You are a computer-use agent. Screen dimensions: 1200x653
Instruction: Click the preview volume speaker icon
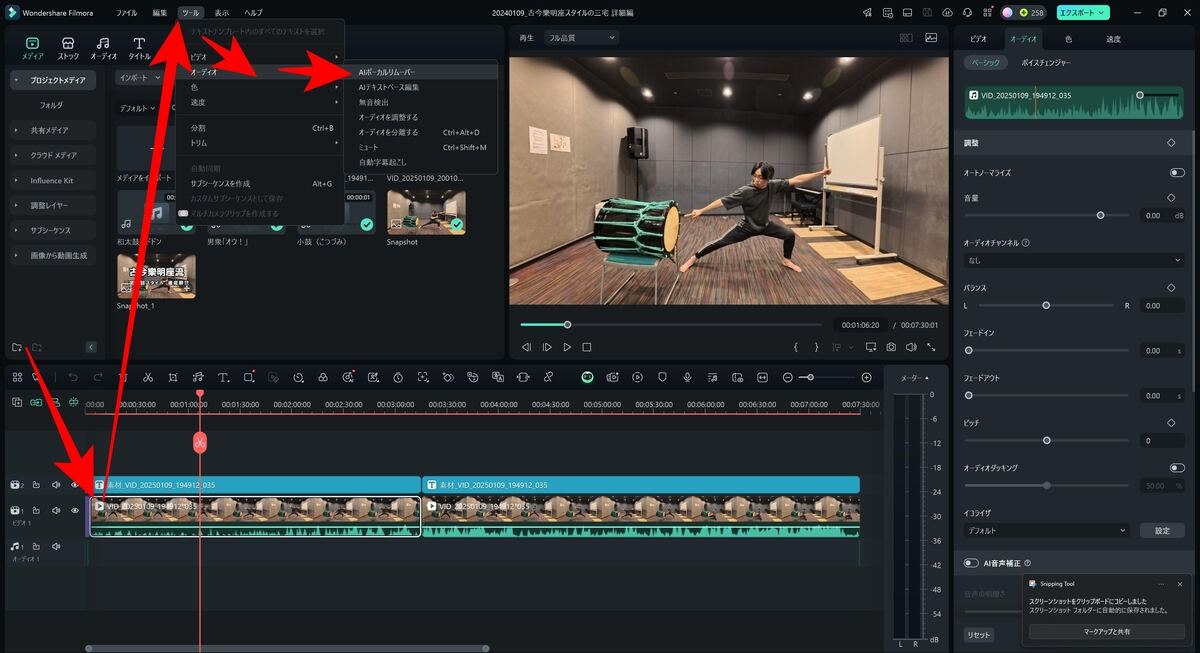pos(911,347)
